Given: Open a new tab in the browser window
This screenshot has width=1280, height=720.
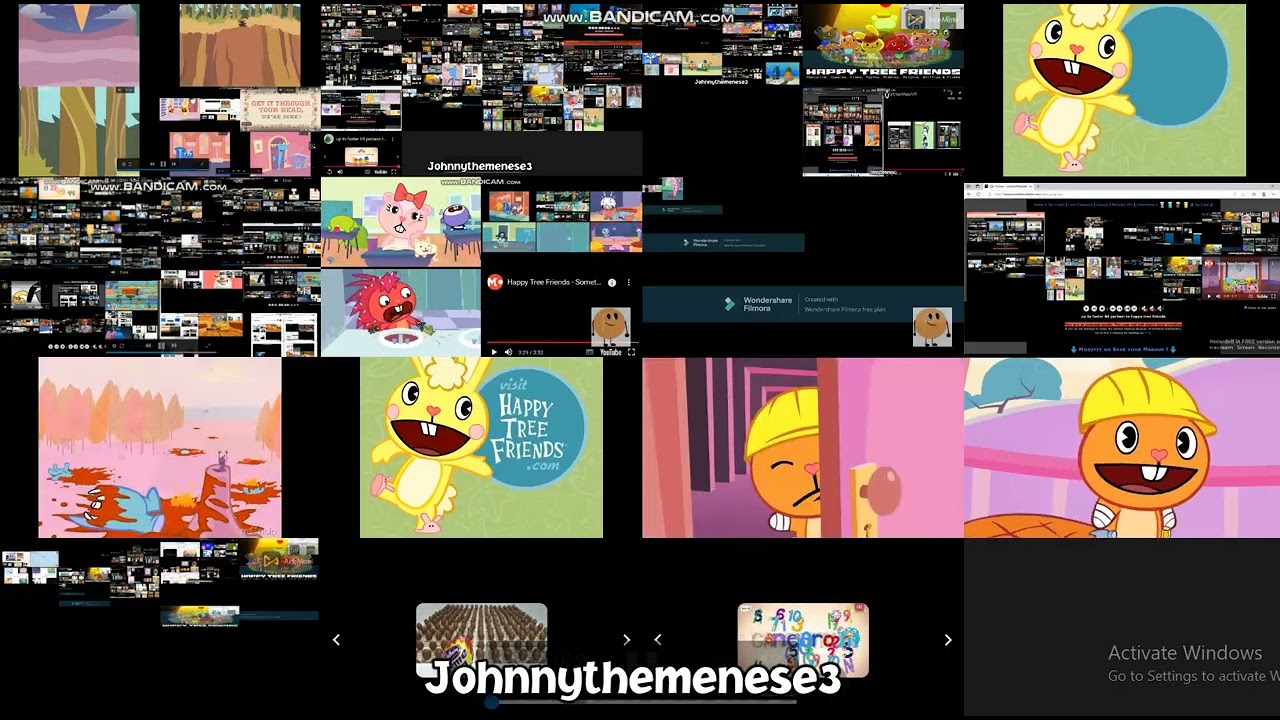Looking at the screenshot, I should [1038, 186].
